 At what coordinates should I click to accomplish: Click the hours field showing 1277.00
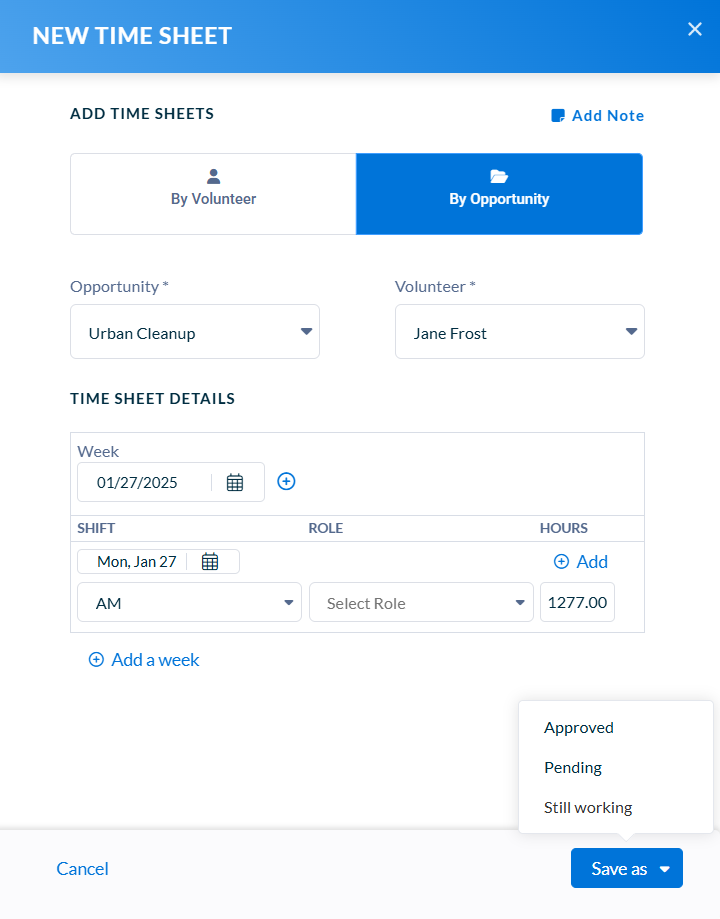click(577, 602)
